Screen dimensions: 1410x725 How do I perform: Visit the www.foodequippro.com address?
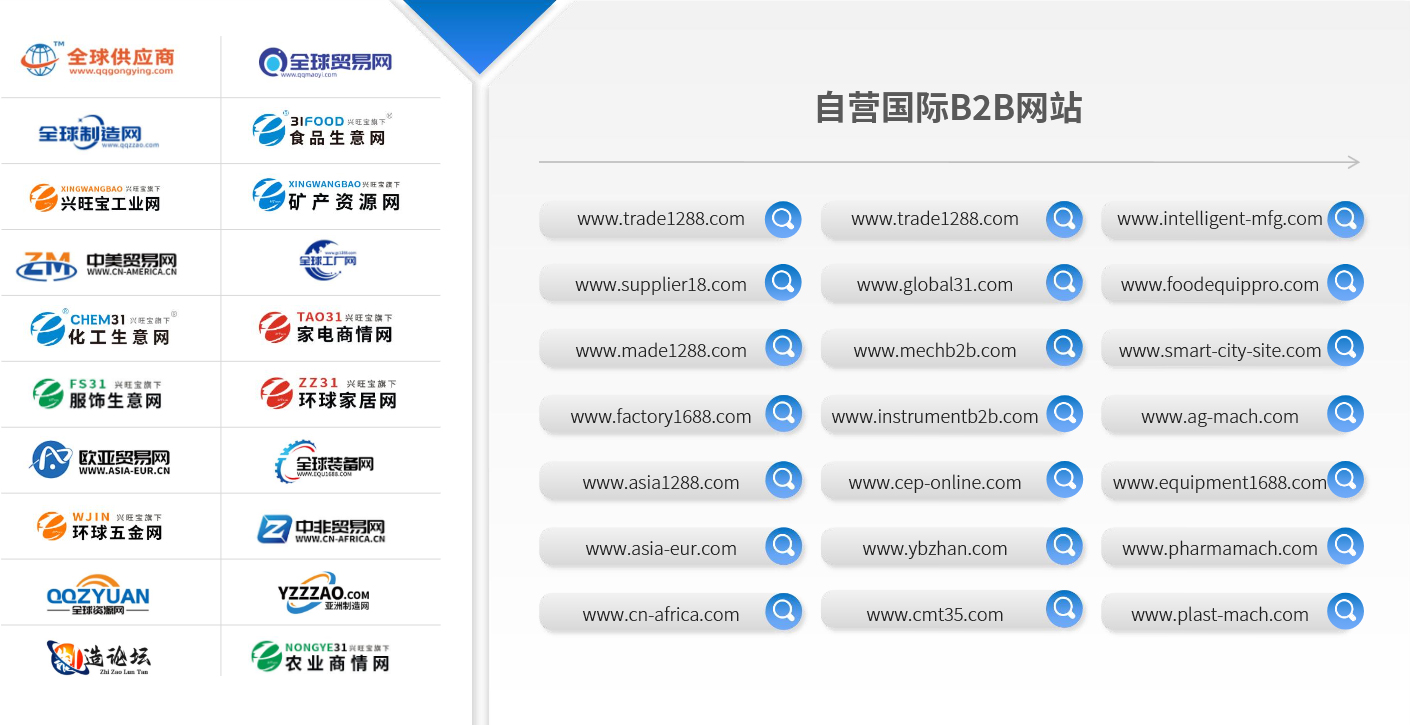[x=1220, y=284]
